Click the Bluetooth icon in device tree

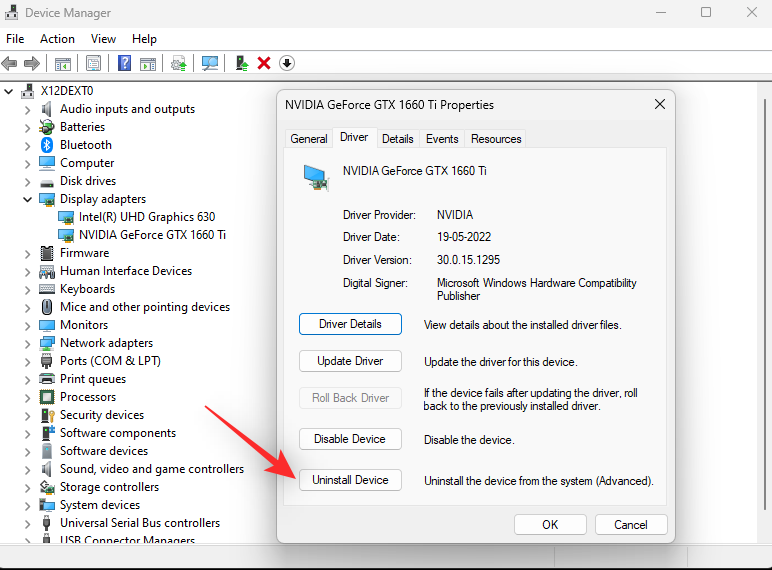coord(47,145)
